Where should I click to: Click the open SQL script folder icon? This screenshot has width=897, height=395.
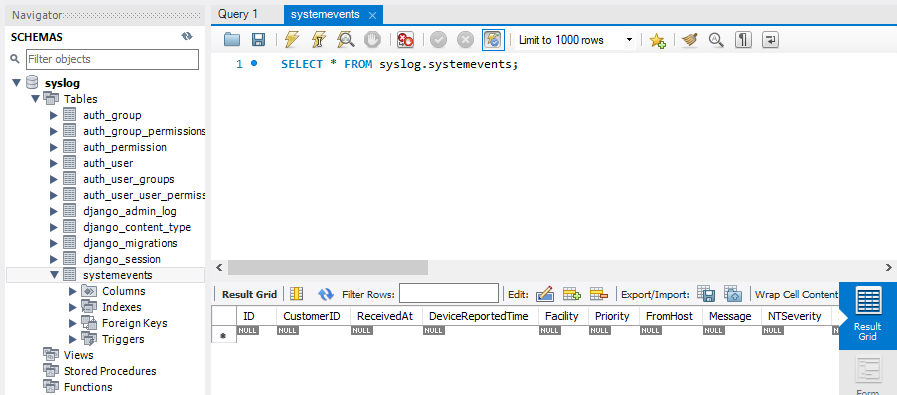pyautogui.click(x=232, y=40)
